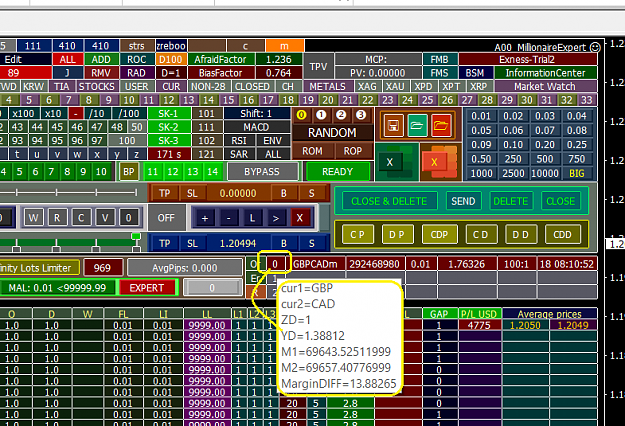The width and height of the screenshot is (625, 426).
Task: Select the circled 3 option
Action: pyautogui.click(x=361, y=115)
